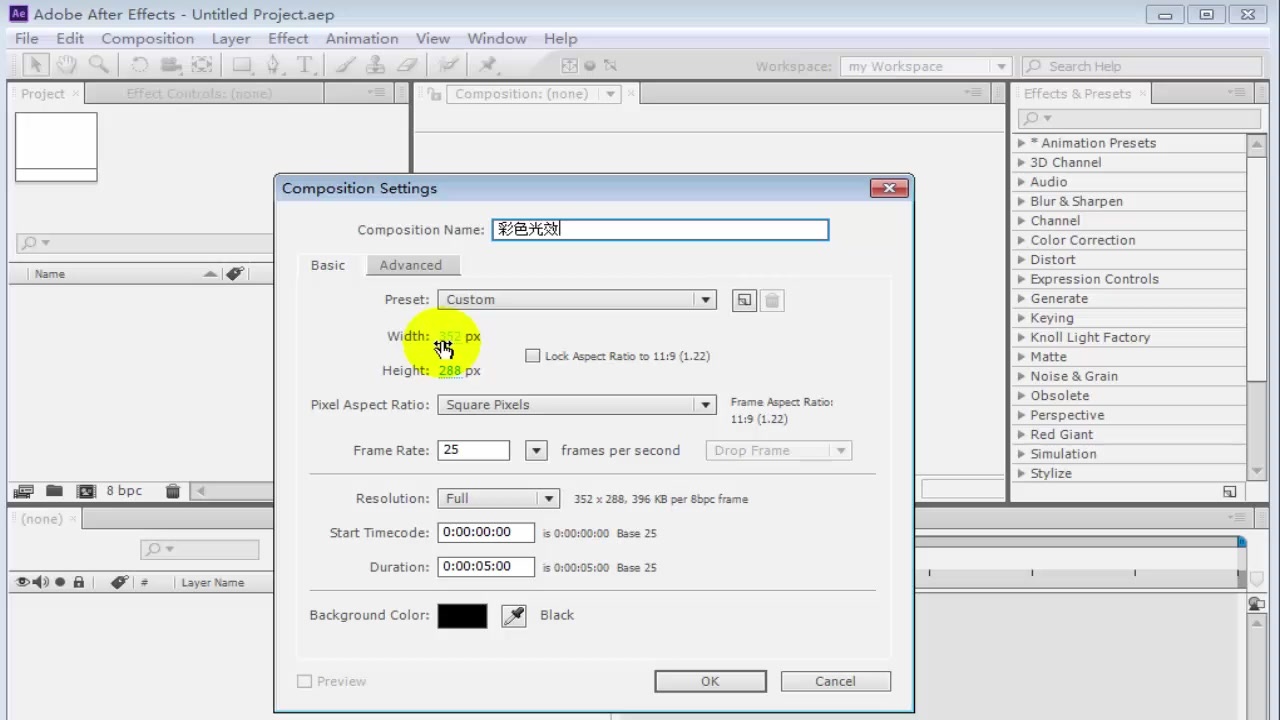Viewport: 1280px width, 720px height.
Task: Click the Duration timecode field
Action: click(x=486, y=567)
